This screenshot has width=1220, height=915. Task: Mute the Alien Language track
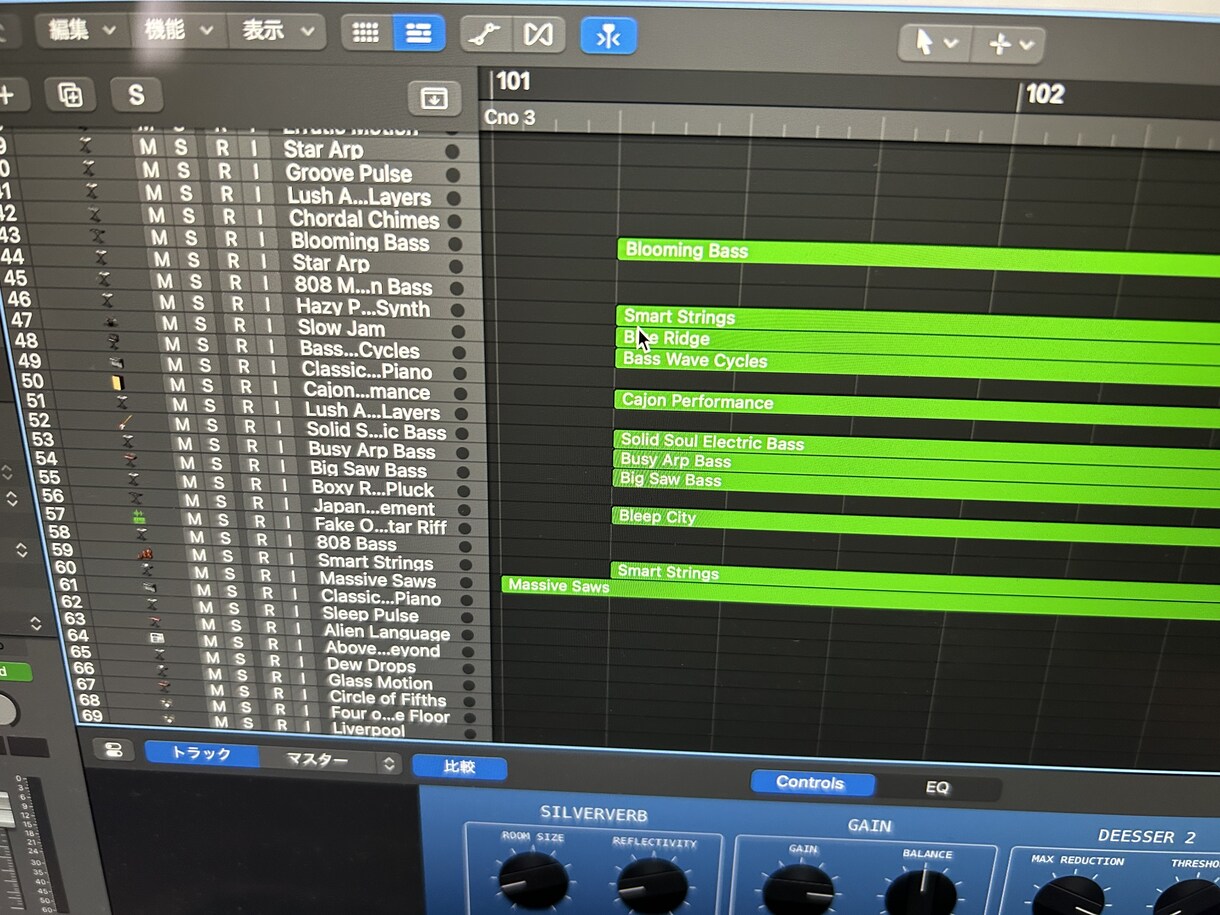pos(208,625)
